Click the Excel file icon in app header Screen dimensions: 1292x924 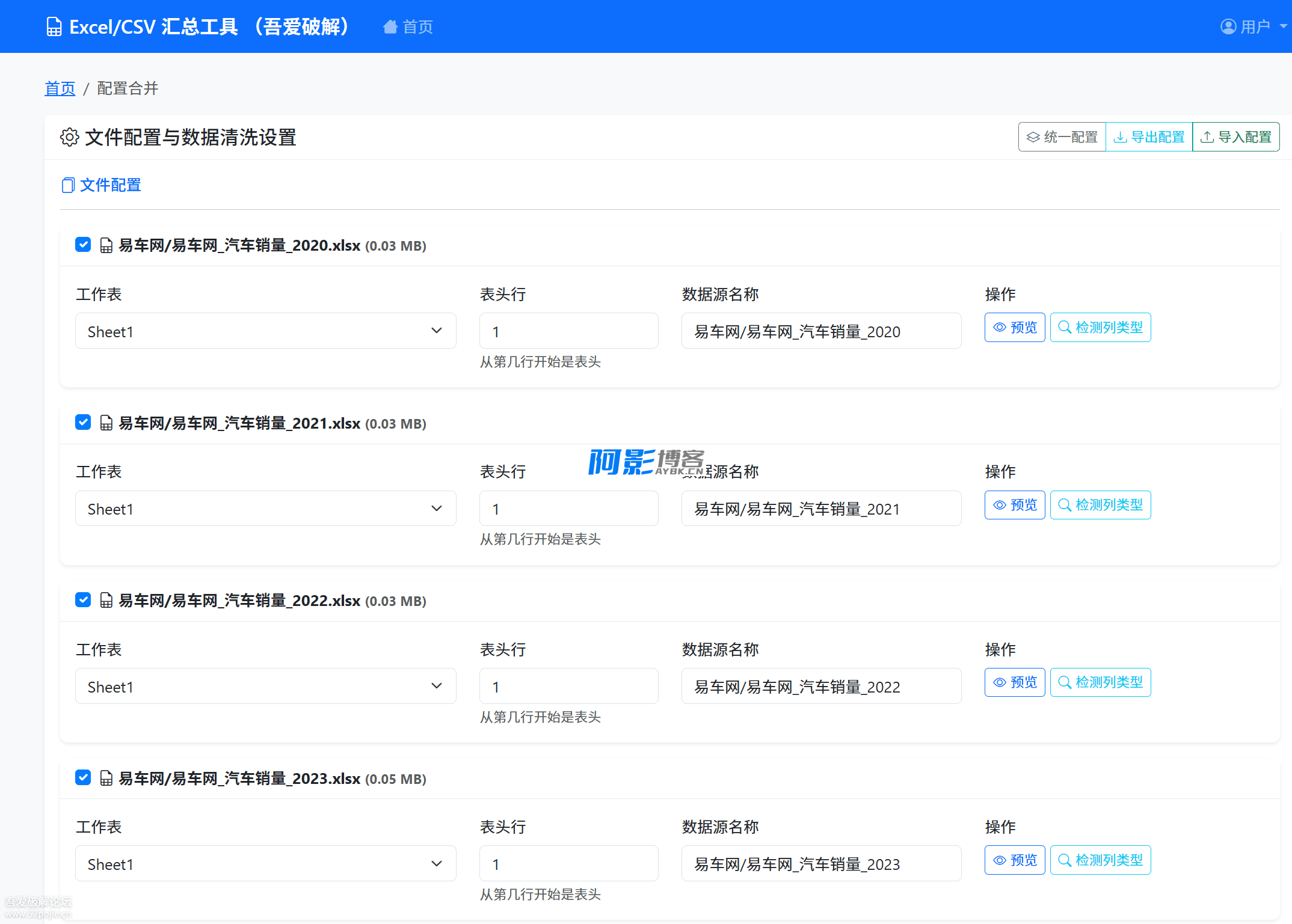click(54, 27)
